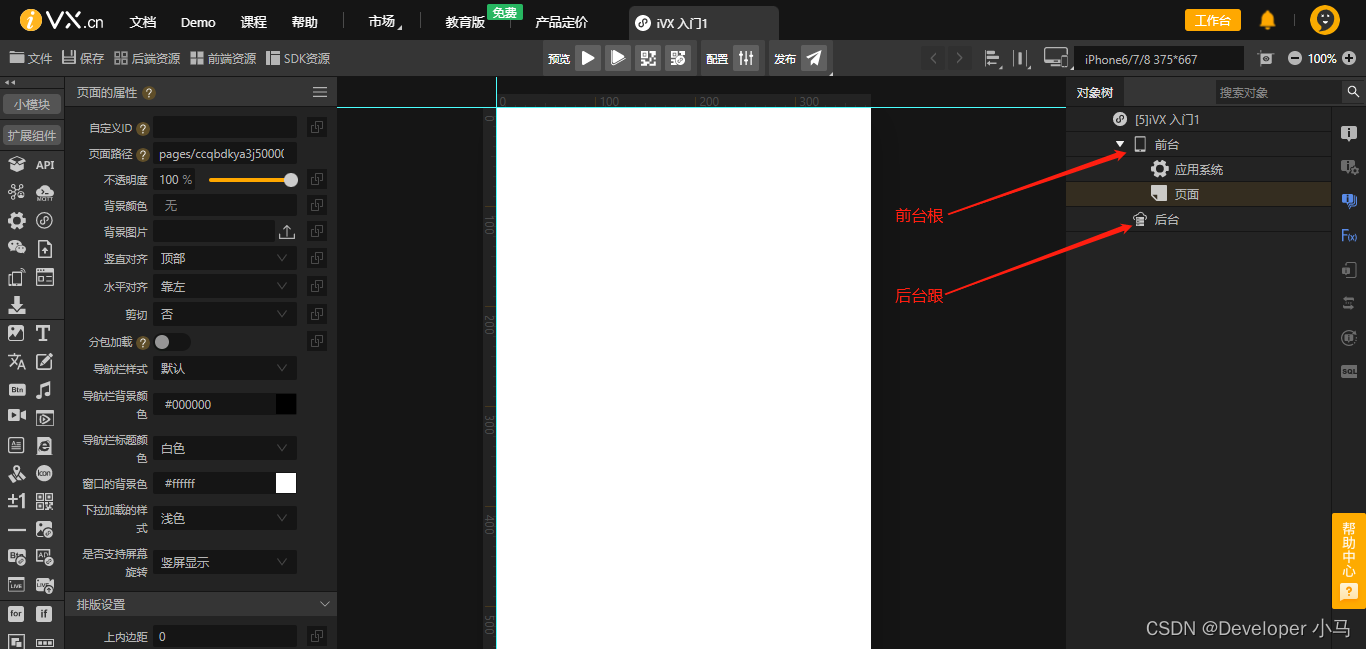Image resolution: width=1366 pixels, height=649 pixels.
Task: Click the notification bell icon
Action: [1267, 20]
